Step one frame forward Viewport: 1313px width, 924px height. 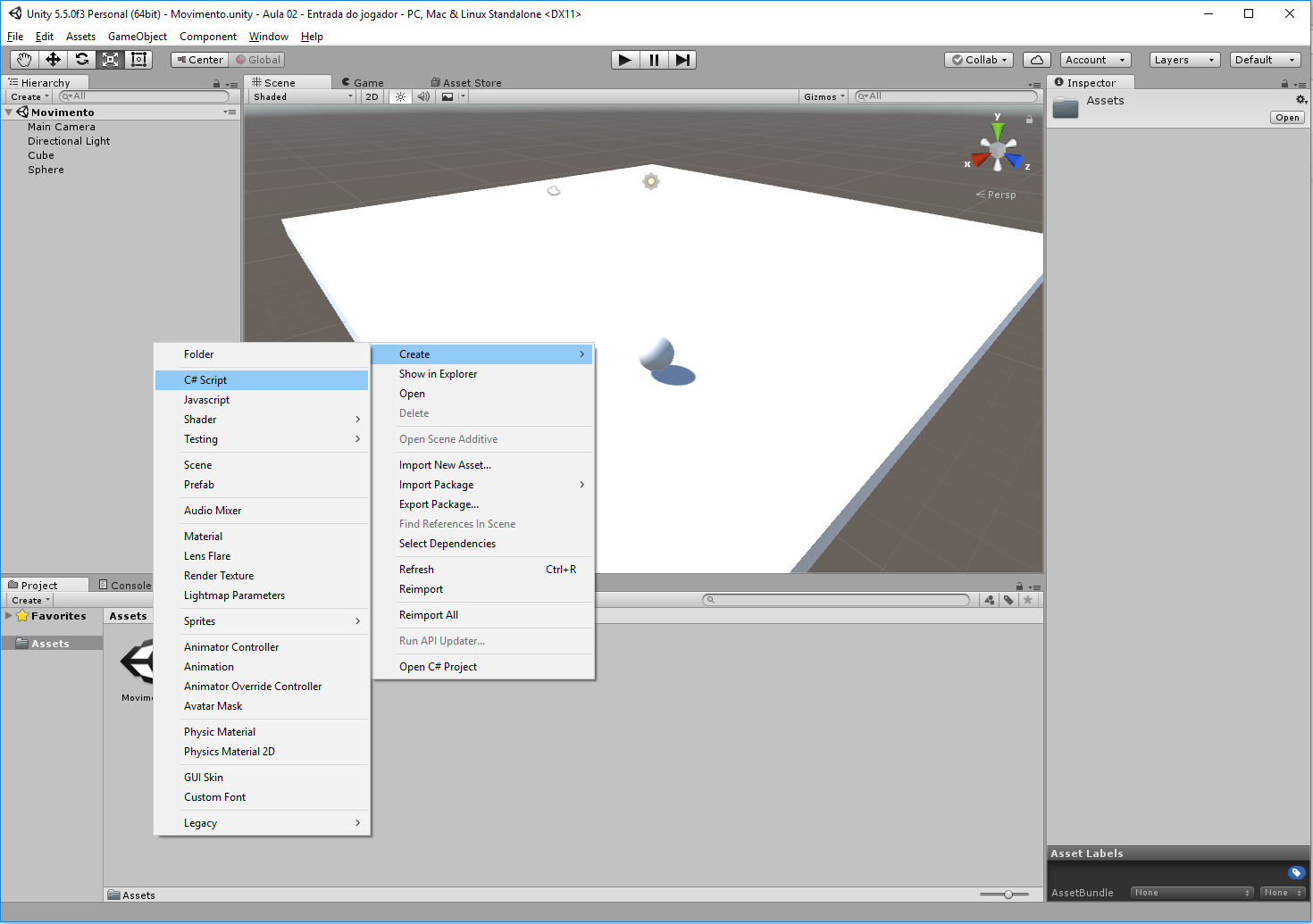tap(682, 60)
